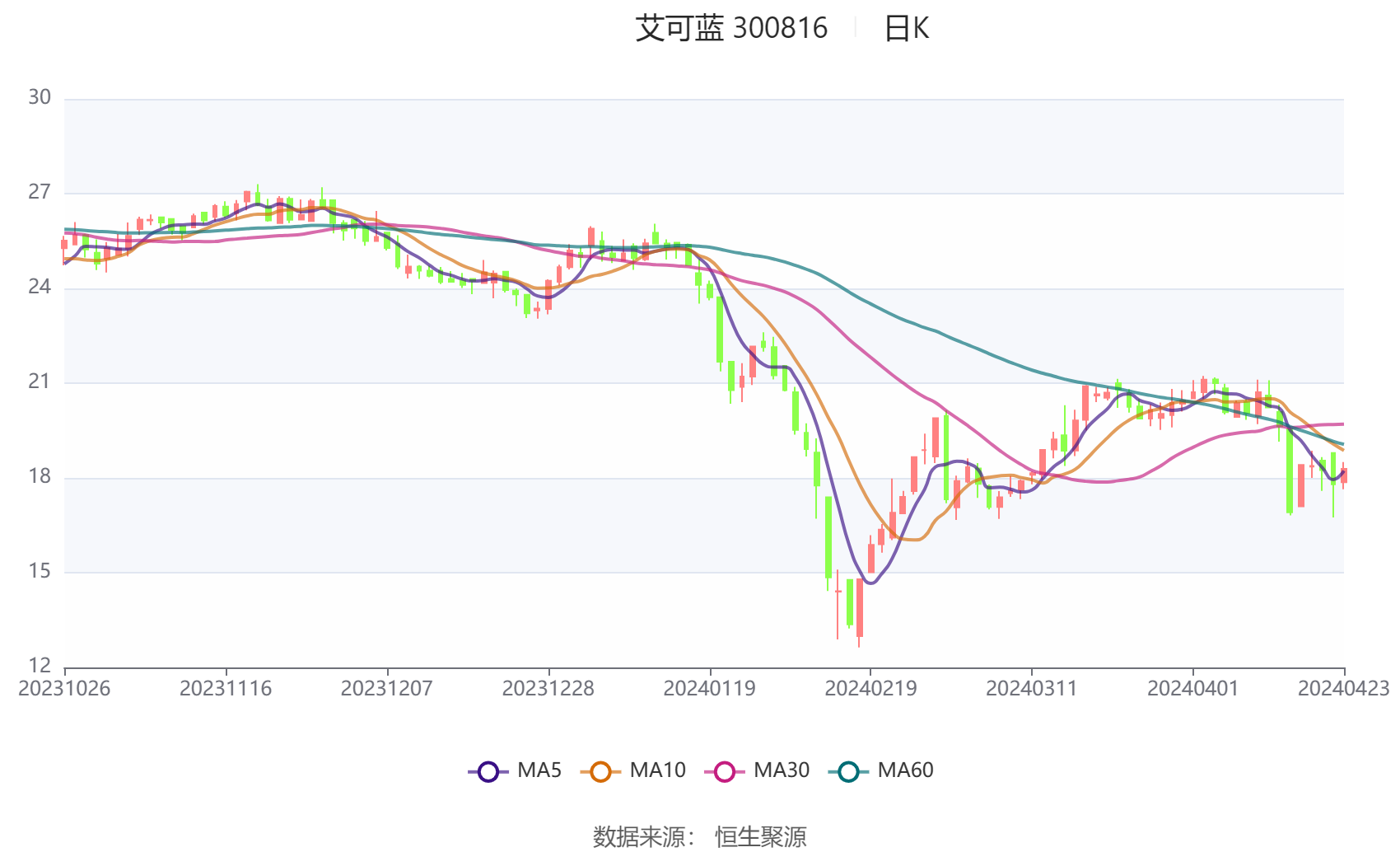This screenshot has height=852, width=1400.
Task: Click the 日K label in title
Action: pyautogui.click(x=906, y=28)
